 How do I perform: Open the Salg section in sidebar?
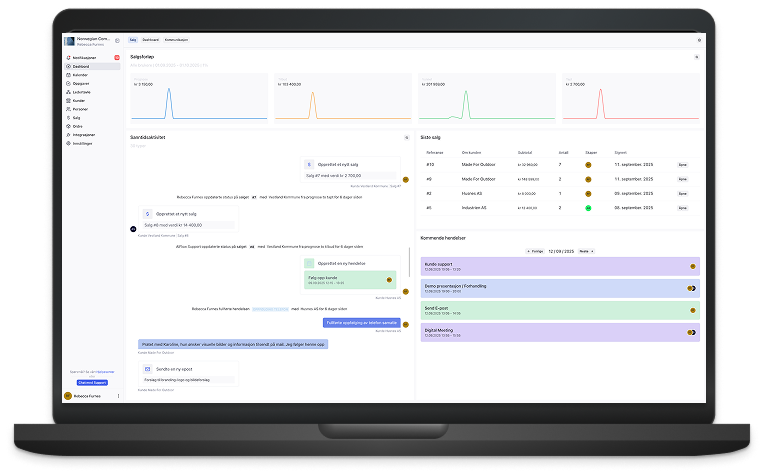(77, 117)
